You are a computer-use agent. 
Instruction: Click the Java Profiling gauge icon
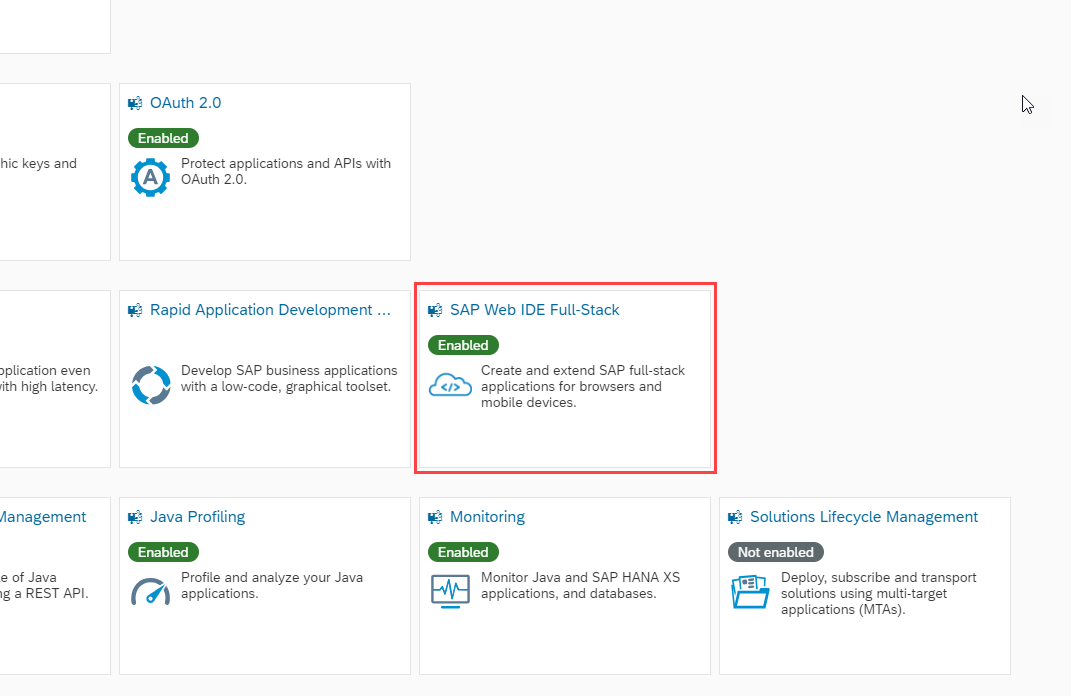coord(150,591)
